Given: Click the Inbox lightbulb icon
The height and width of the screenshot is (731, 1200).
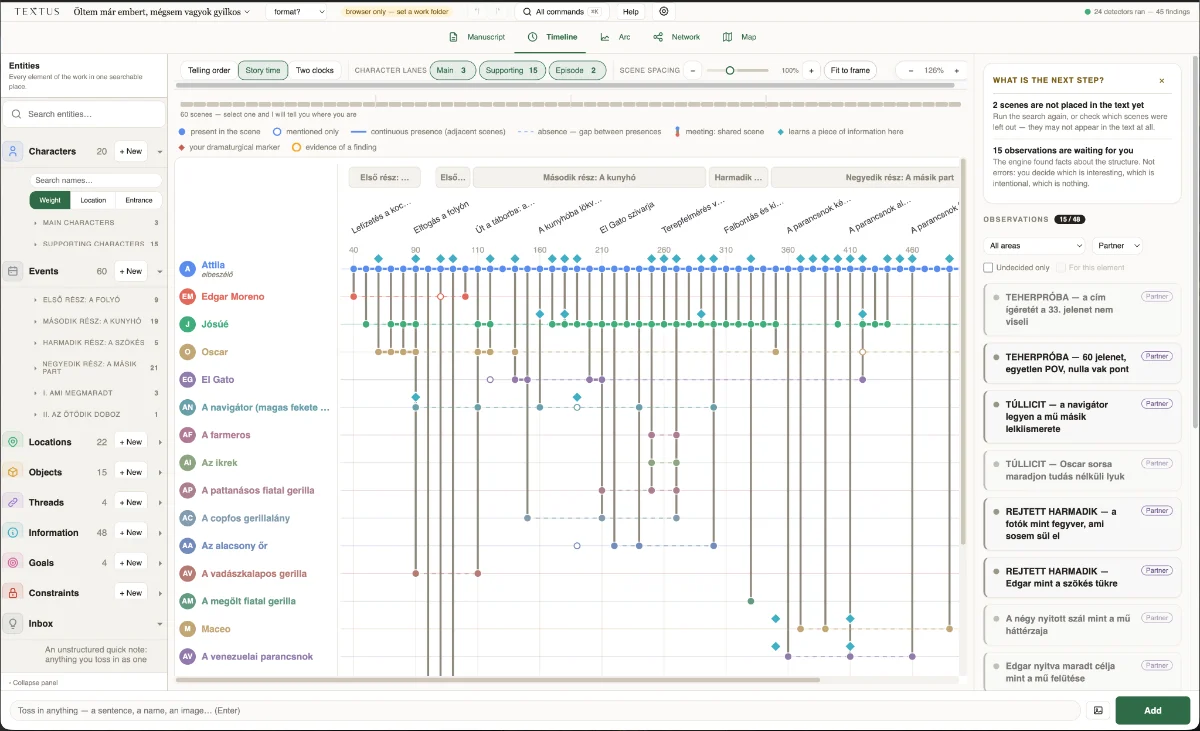Looking at the screenshot, I should pos(13,623).
